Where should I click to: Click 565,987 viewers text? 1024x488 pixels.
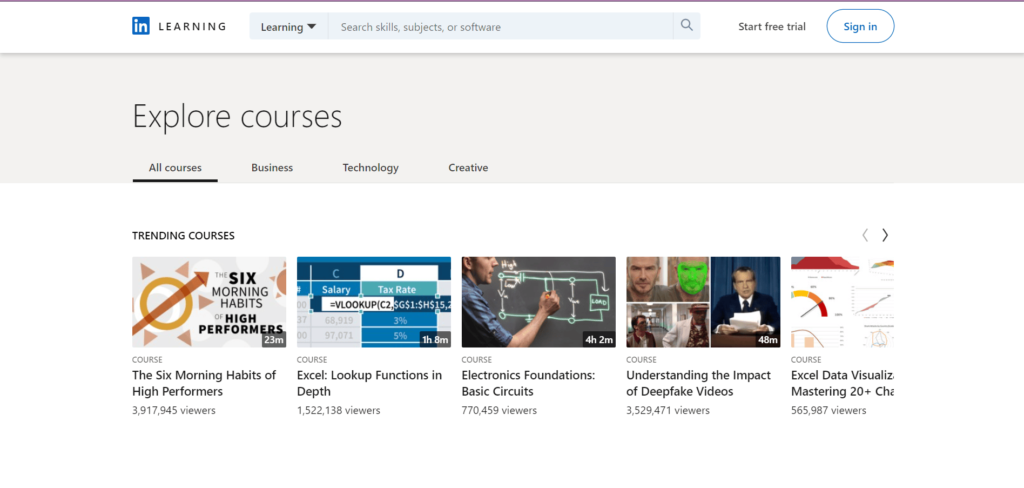coord(829,410)
